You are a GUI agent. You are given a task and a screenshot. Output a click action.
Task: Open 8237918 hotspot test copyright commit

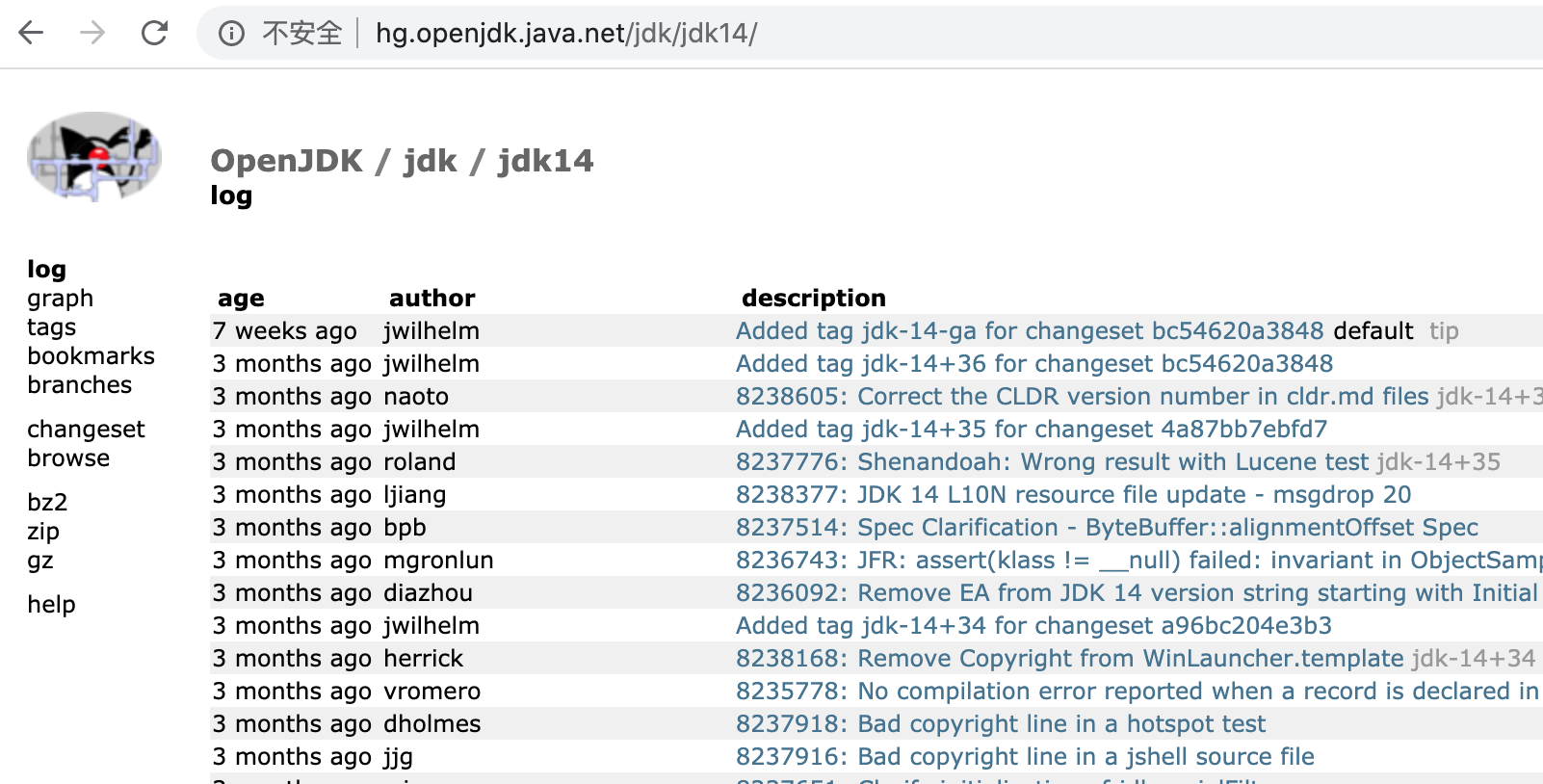click(x=1002, y=724)
